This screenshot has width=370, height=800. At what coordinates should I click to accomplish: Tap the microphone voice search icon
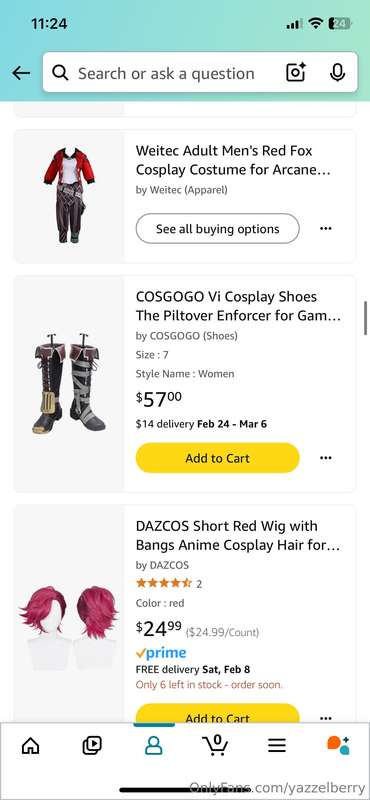point(337,73)
